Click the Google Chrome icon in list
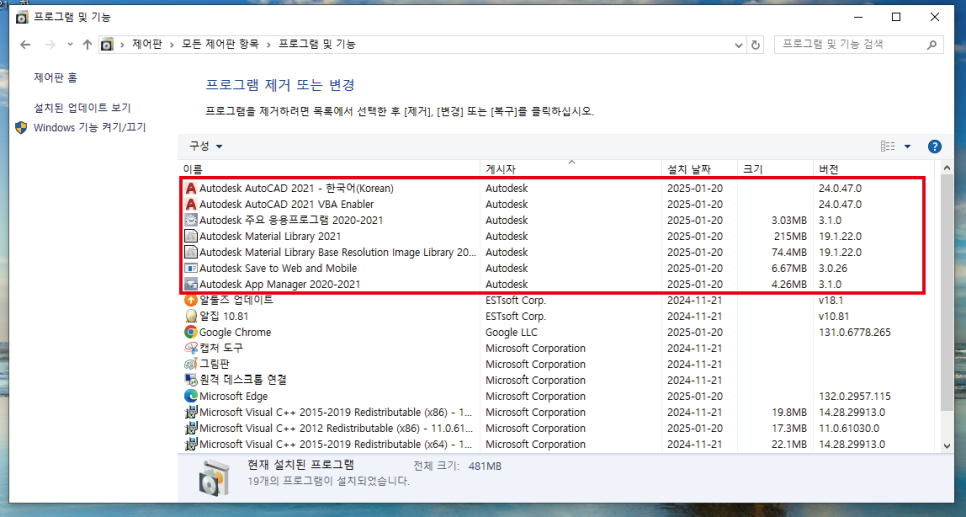Viewport: 966px width, 517px height. click(x=191, y=332)
